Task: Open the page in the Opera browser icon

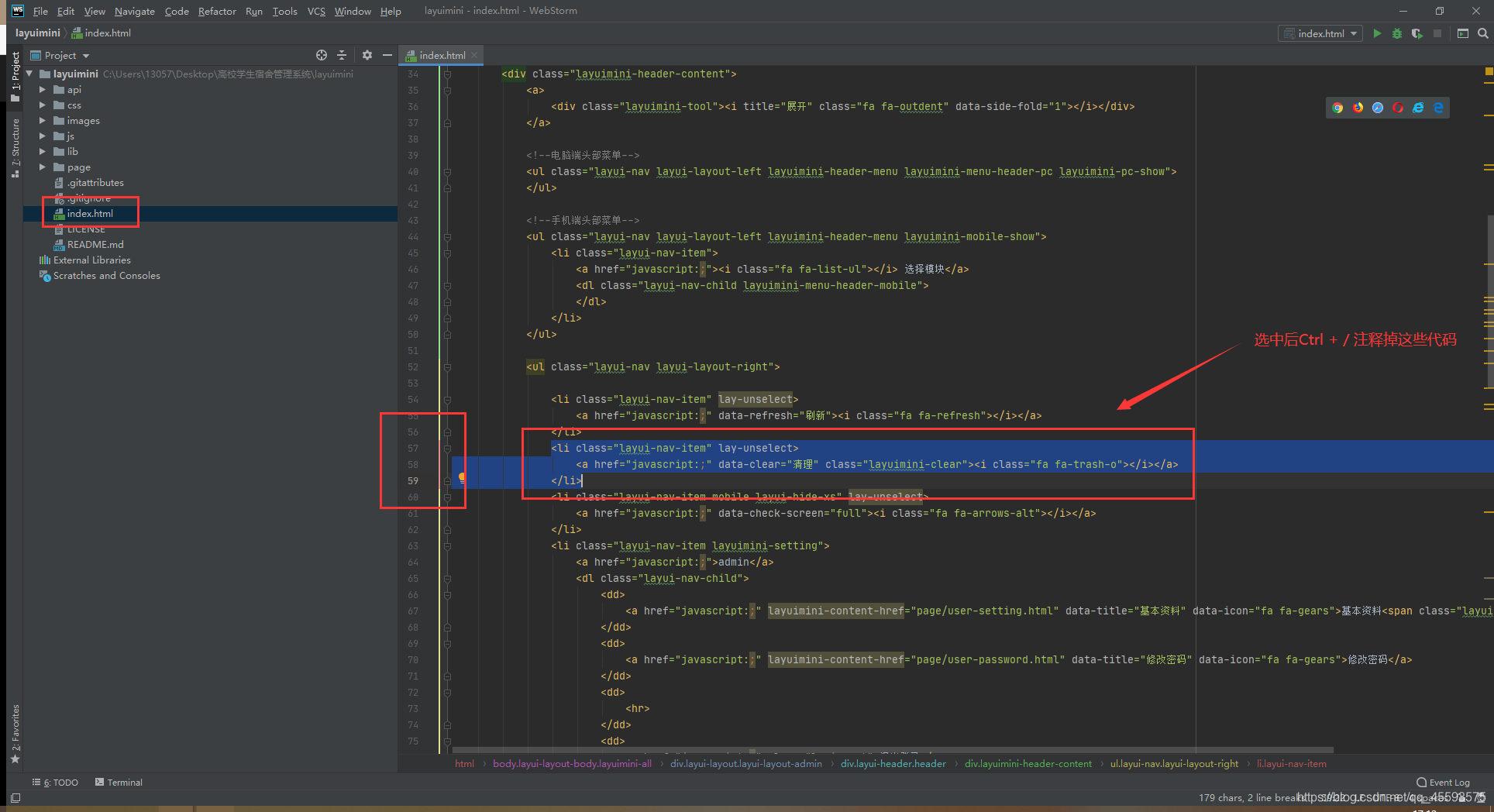Action: pos(1398,108)
